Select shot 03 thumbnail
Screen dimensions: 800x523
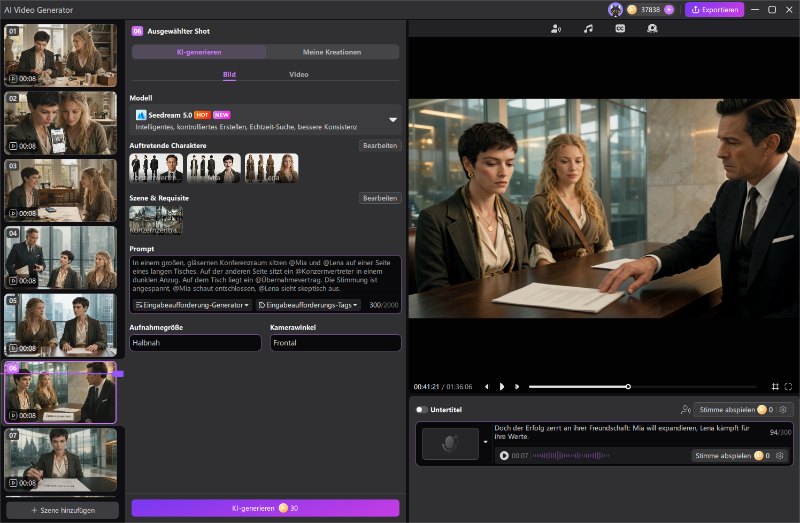click(x=61, y=190)
